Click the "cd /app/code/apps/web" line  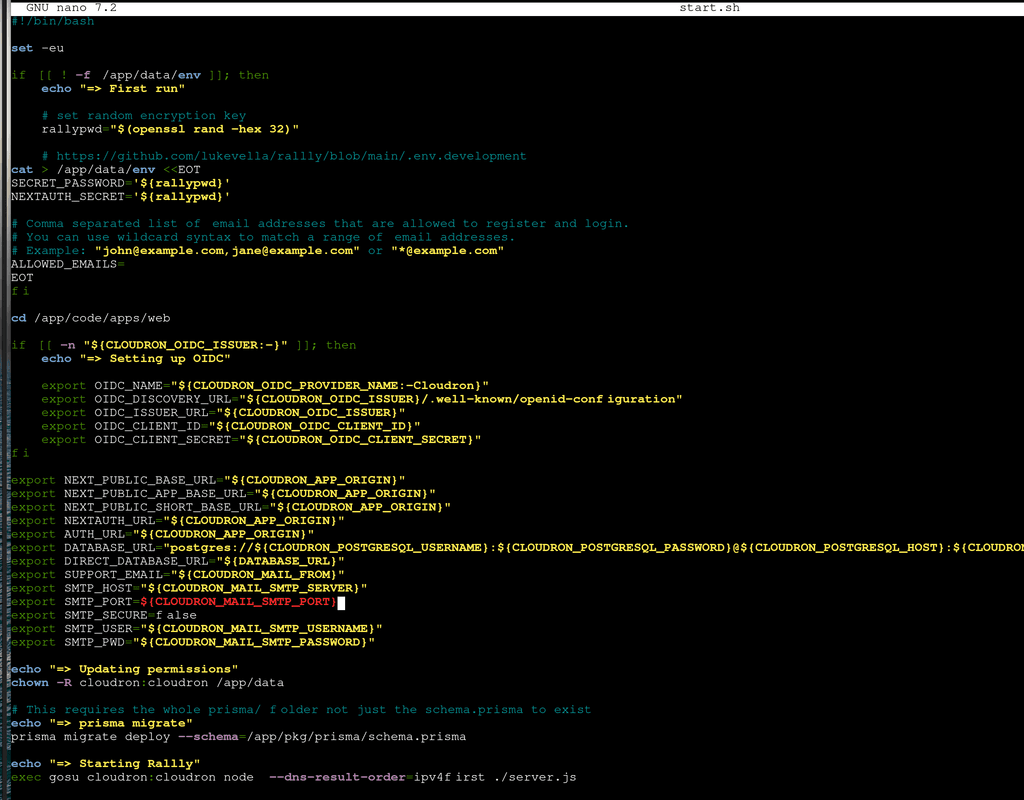[91, 318]
